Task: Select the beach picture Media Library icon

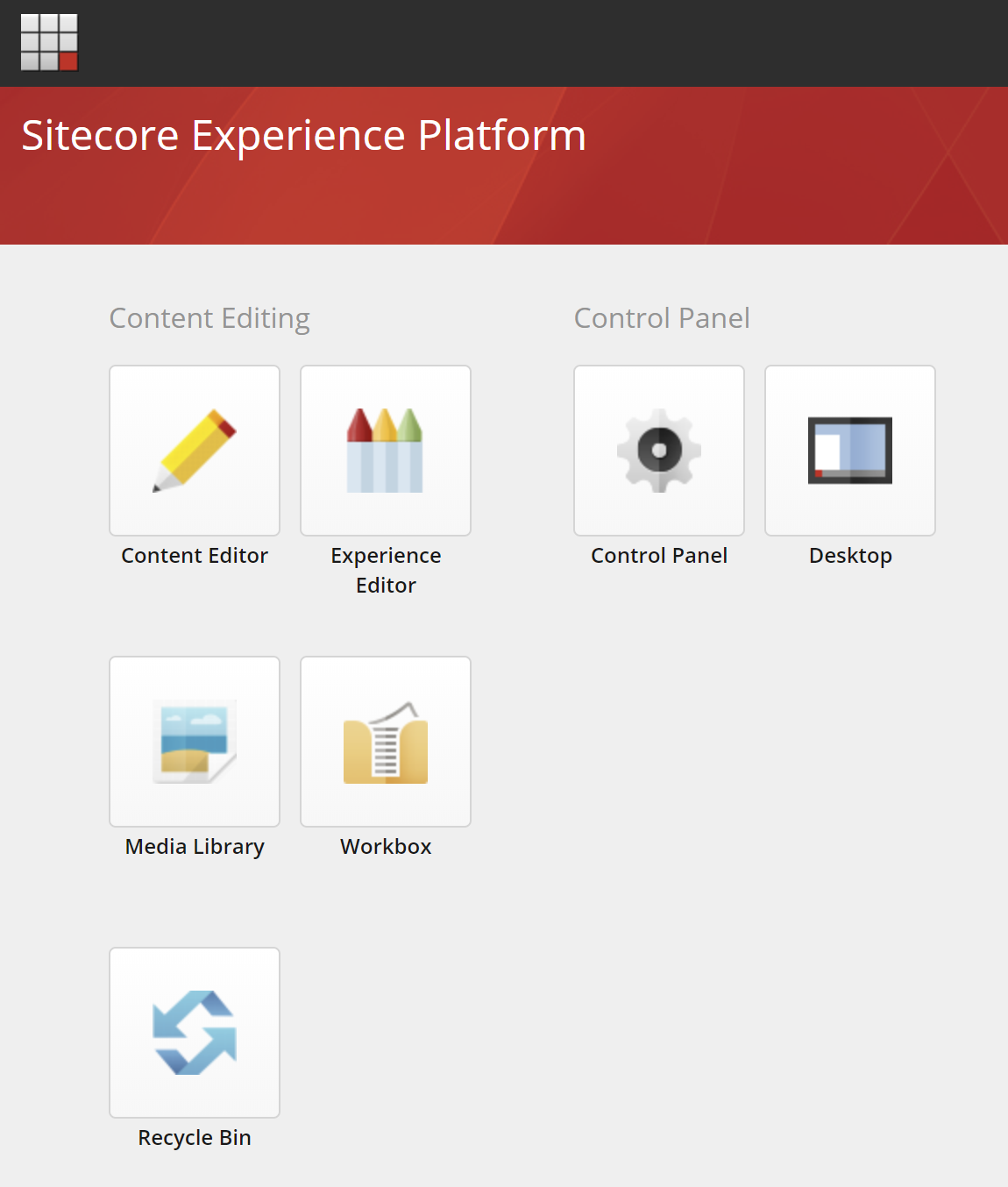Action: (195, 741)
